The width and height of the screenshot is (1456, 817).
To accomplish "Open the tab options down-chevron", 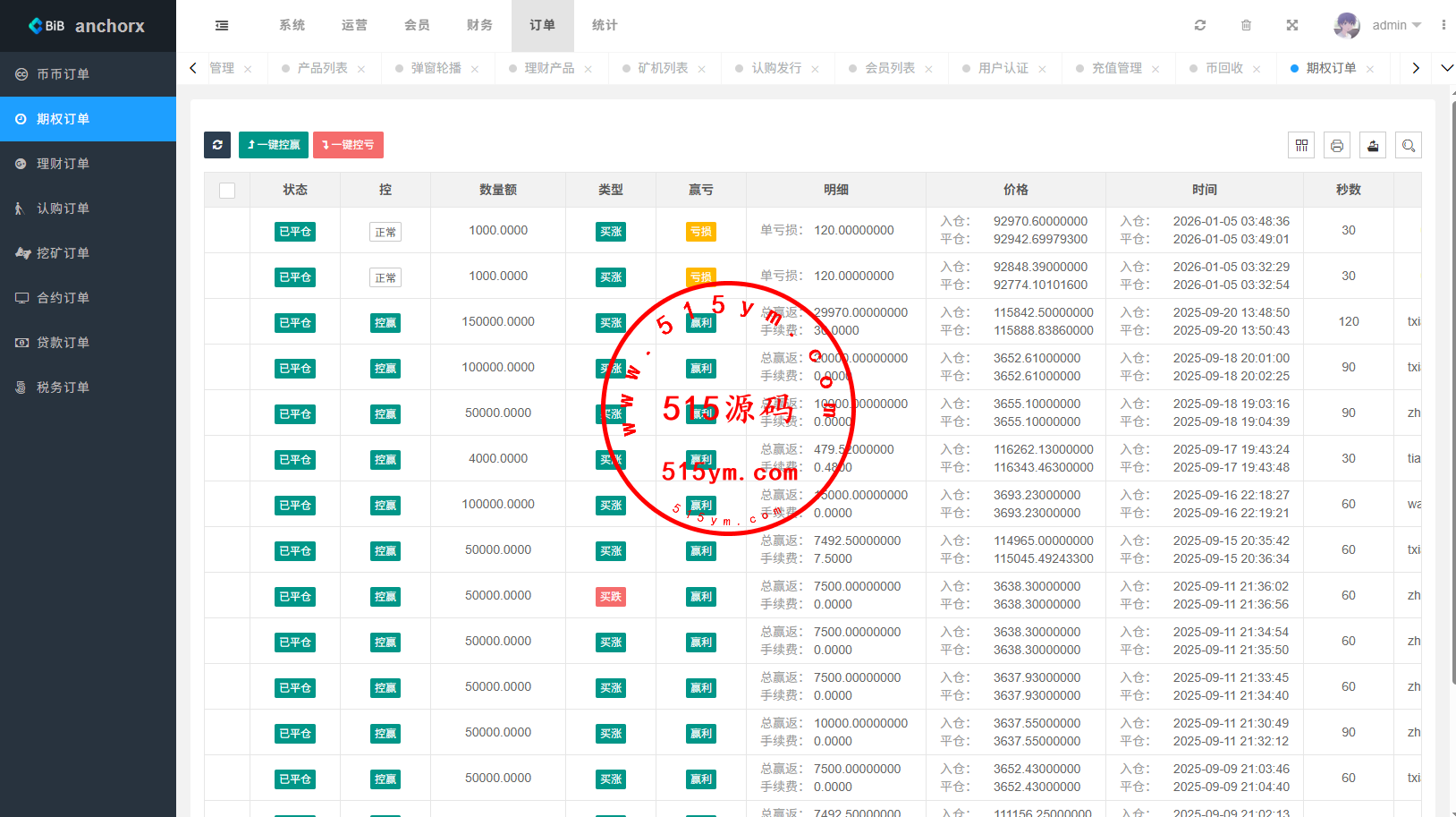I will coord(1446,68).
